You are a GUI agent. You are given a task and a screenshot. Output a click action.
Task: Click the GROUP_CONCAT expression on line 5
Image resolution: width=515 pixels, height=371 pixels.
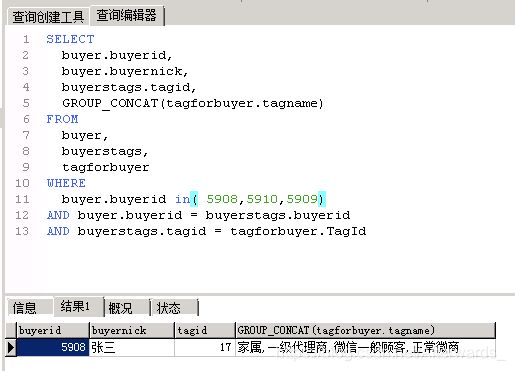point(193,103)
